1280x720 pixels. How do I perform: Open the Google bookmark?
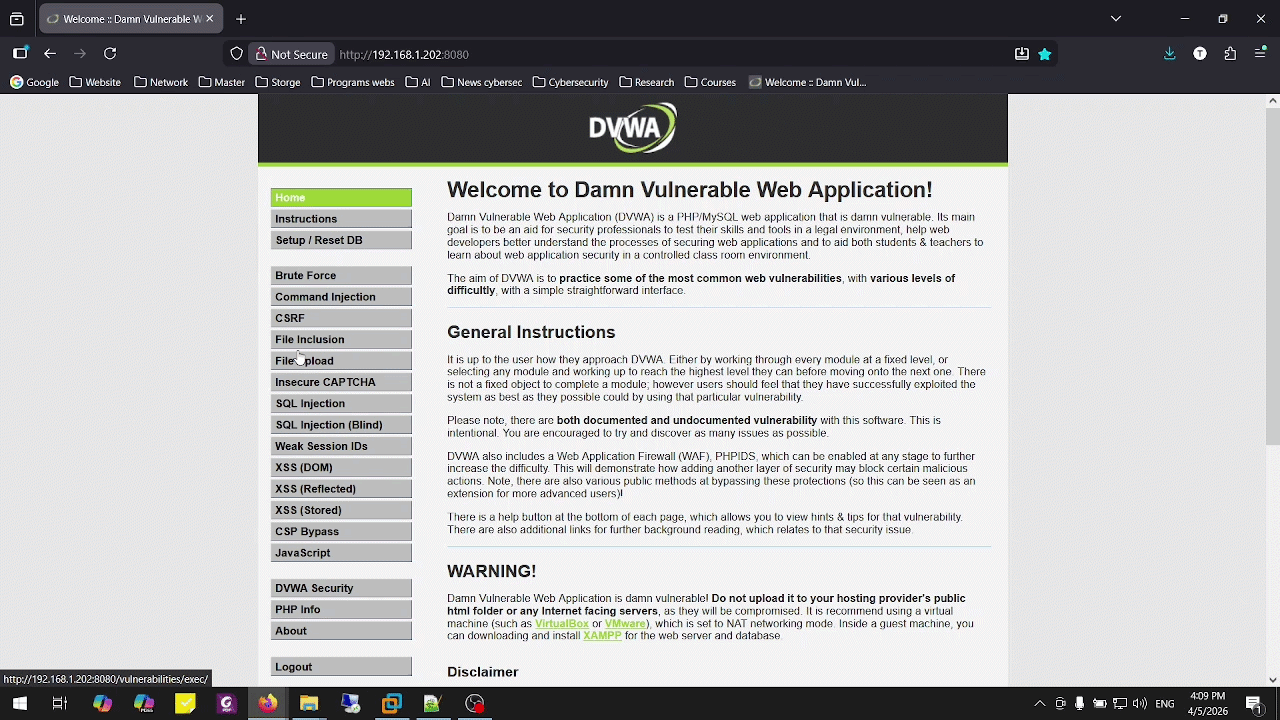pos(35,82)
